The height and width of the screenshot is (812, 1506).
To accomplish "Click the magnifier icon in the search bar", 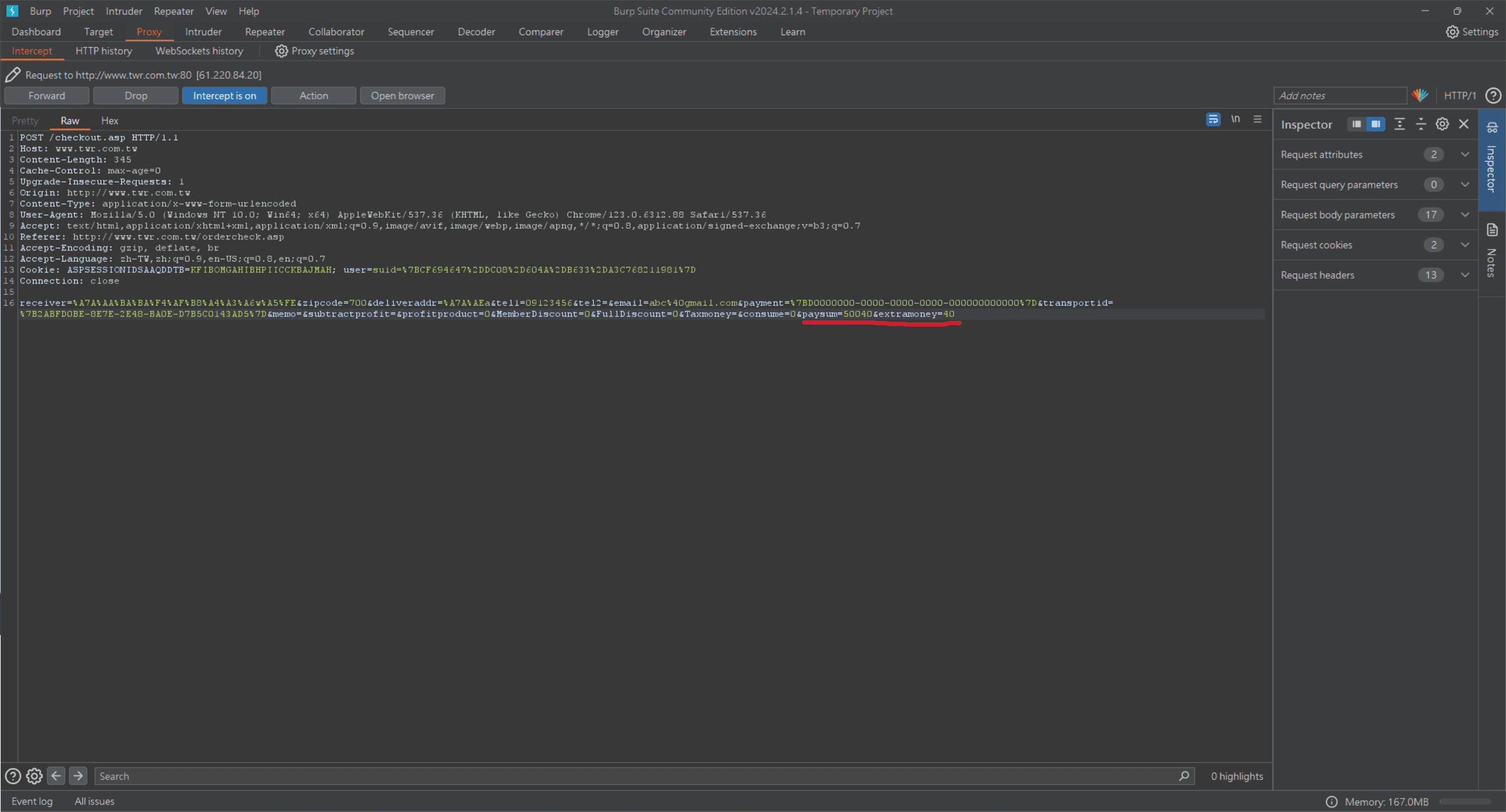I will pos(1184,776).
